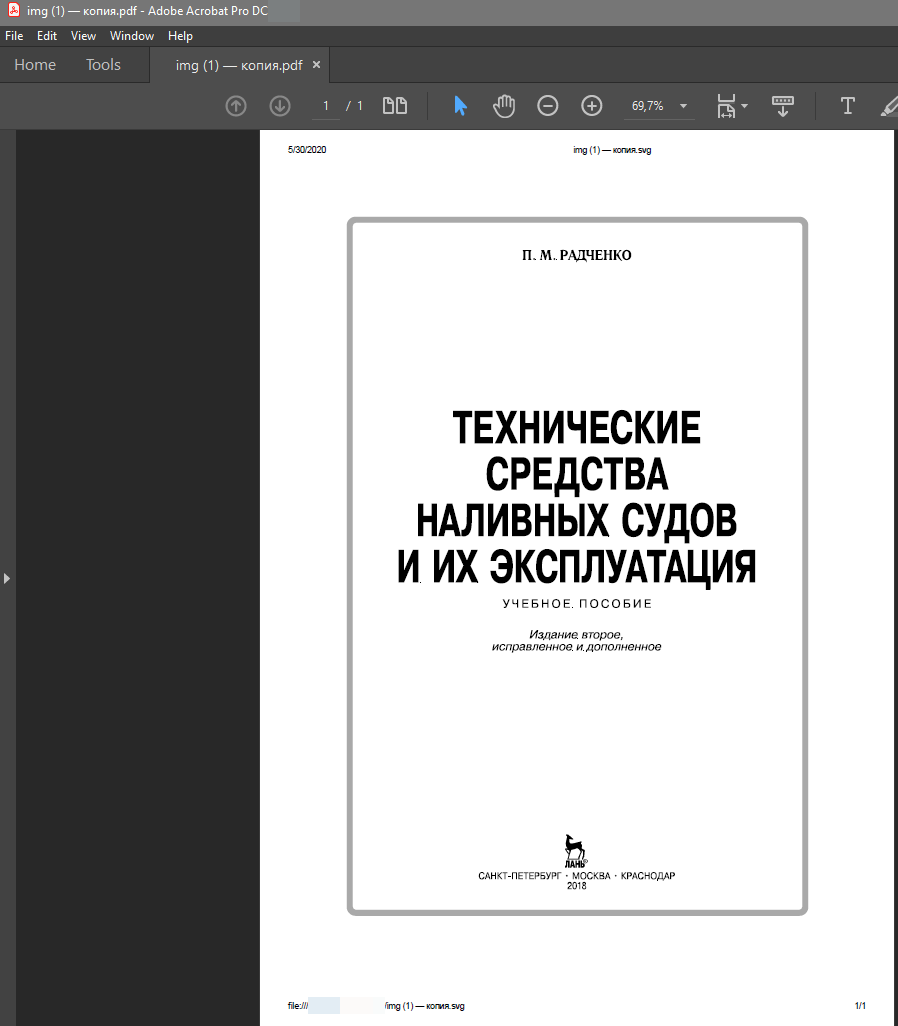Zoom out with the minus icon
This screenshot has width=898, height=1026.
[x=548, y=106]
